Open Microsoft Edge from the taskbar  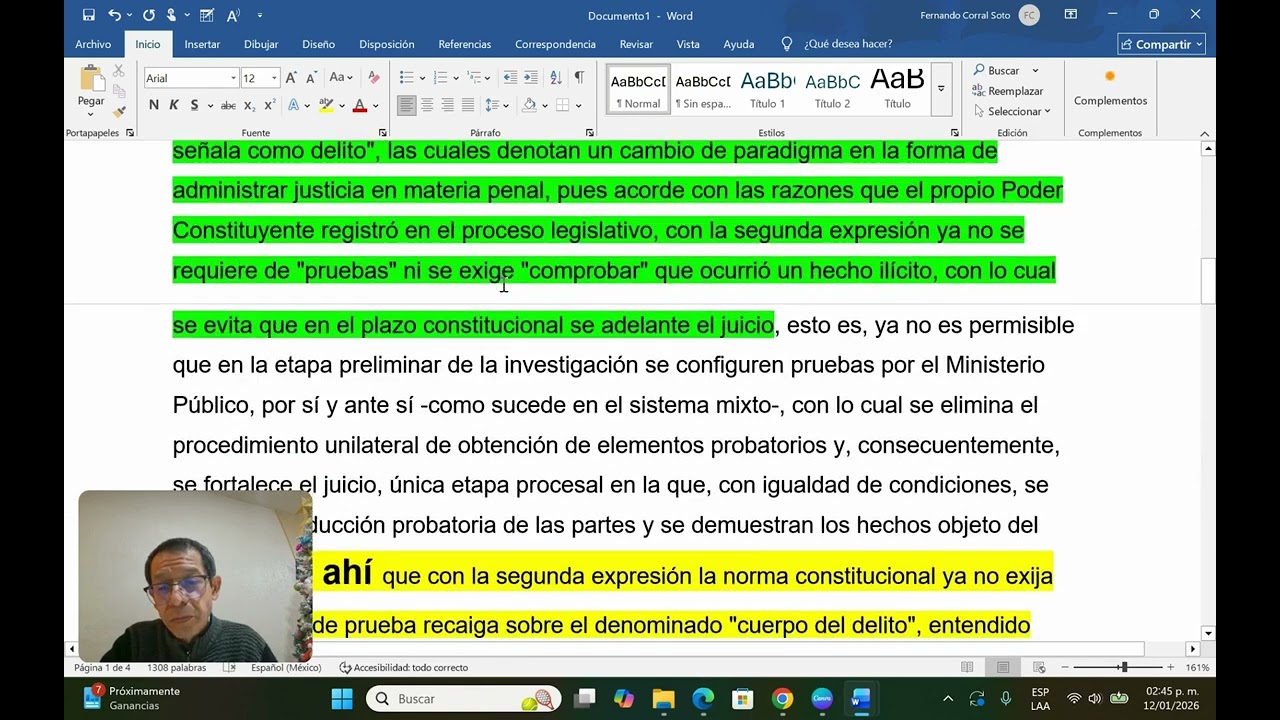[703, 699]
